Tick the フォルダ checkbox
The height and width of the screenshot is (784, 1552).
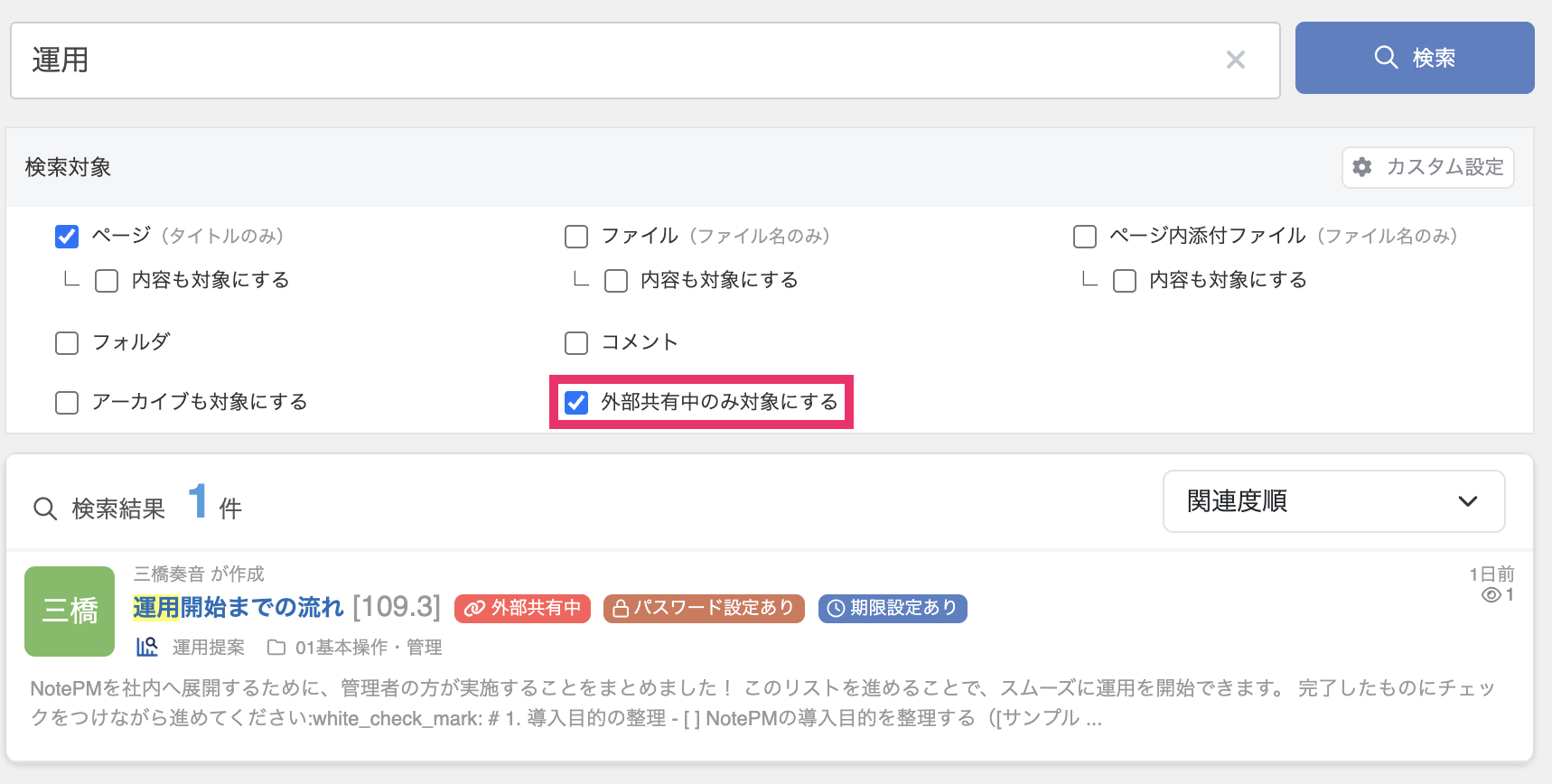coord(67,343)
